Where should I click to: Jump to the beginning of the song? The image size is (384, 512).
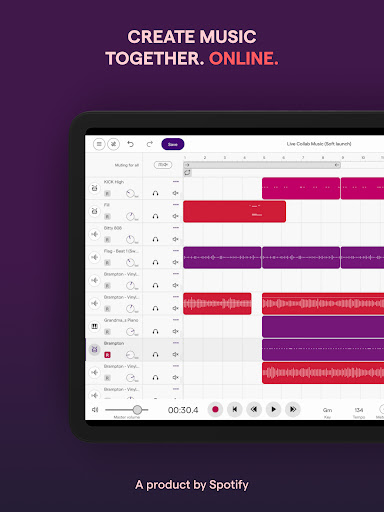pyautogui.click(x=235, y=409)
